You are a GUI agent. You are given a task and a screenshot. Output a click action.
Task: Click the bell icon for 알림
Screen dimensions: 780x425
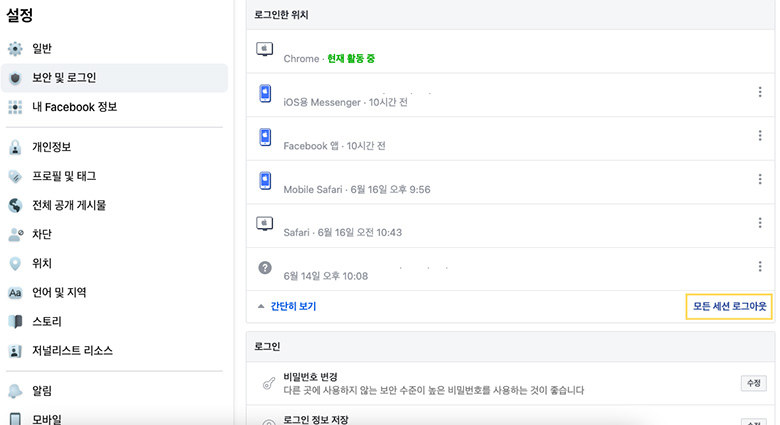coord(15,391)
